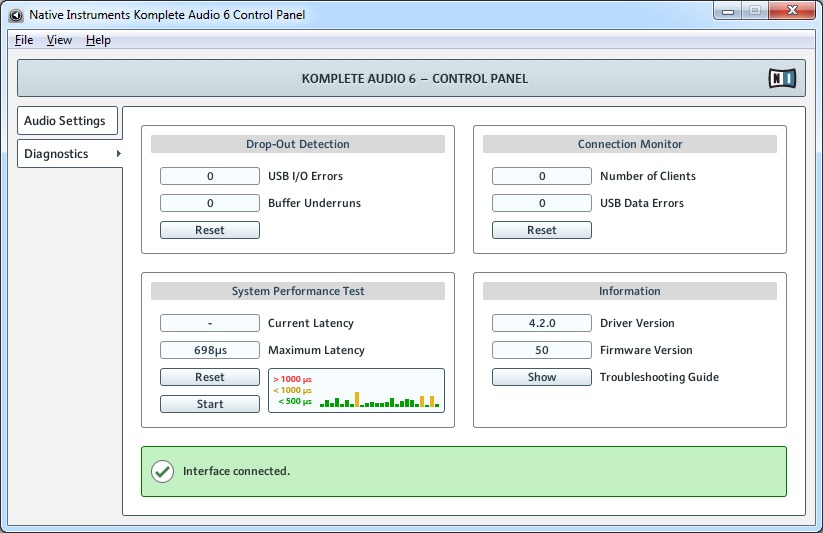This screenshot has width=823, height=533.
Task: Click the Connection Monitor header
Action: coord(630,144)
